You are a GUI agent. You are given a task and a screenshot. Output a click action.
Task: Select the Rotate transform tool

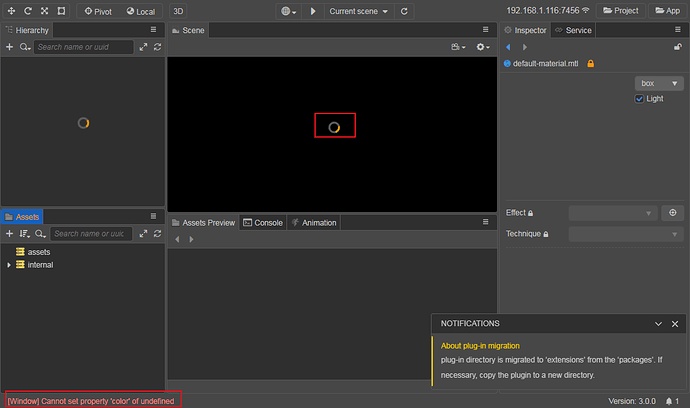(28, 11)
